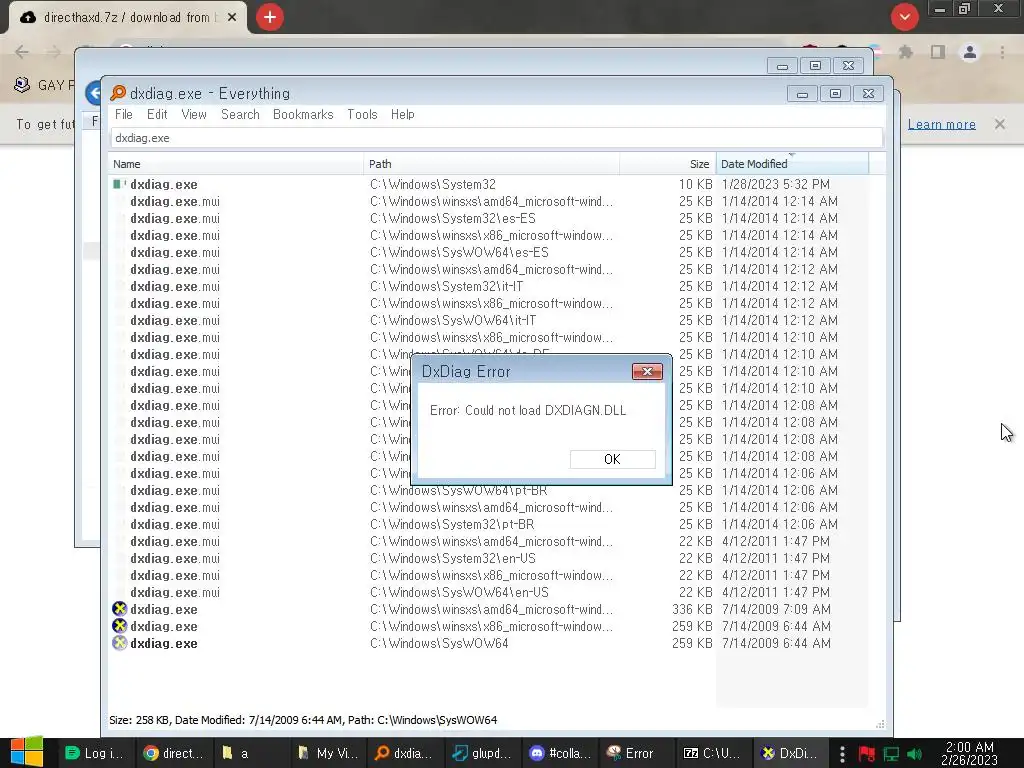
Task: Open the Windows Start button
Action: (27, 752)
